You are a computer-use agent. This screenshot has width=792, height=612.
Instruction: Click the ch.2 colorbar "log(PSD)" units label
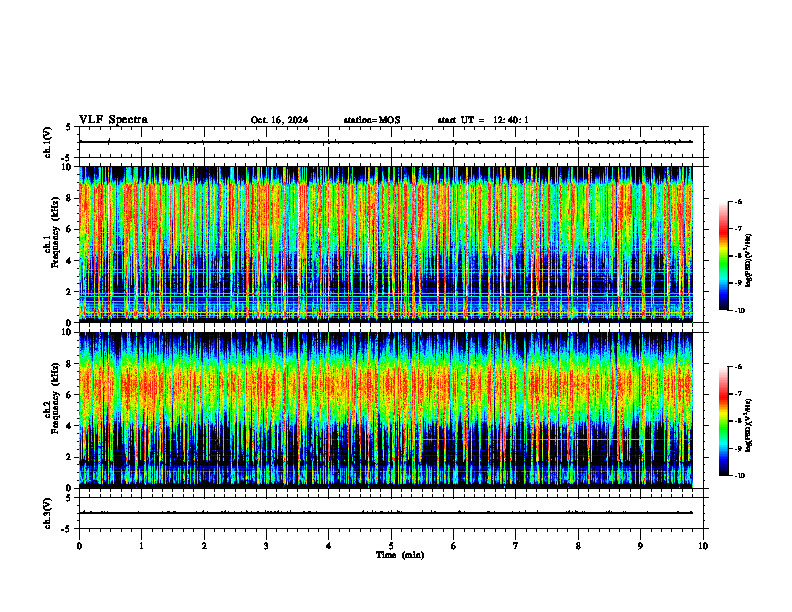[749, 426]
